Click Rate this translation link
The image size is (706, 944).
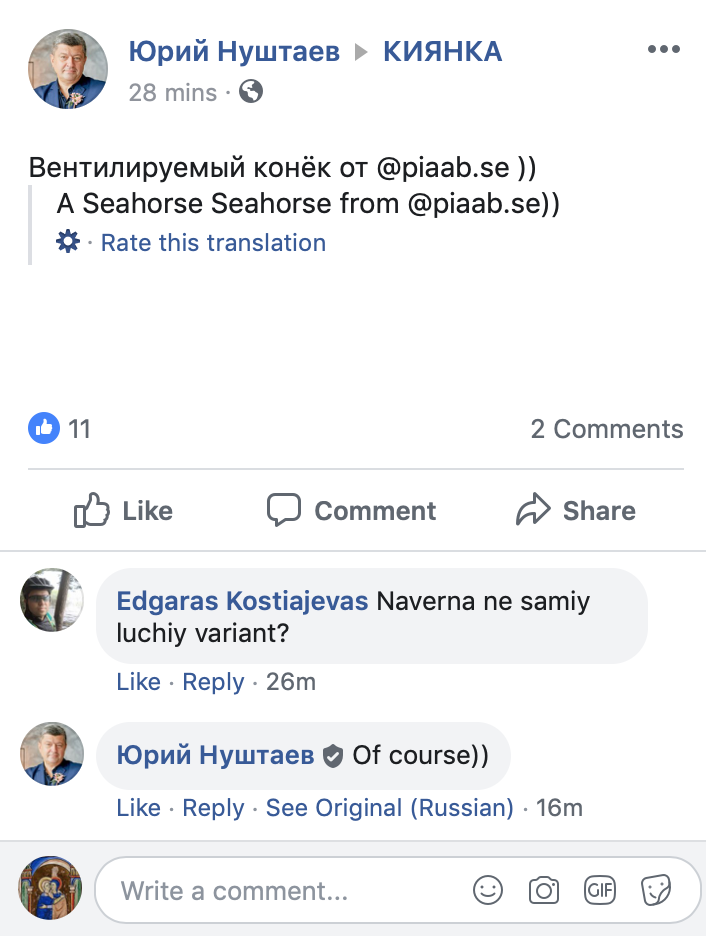coord(213,243)
